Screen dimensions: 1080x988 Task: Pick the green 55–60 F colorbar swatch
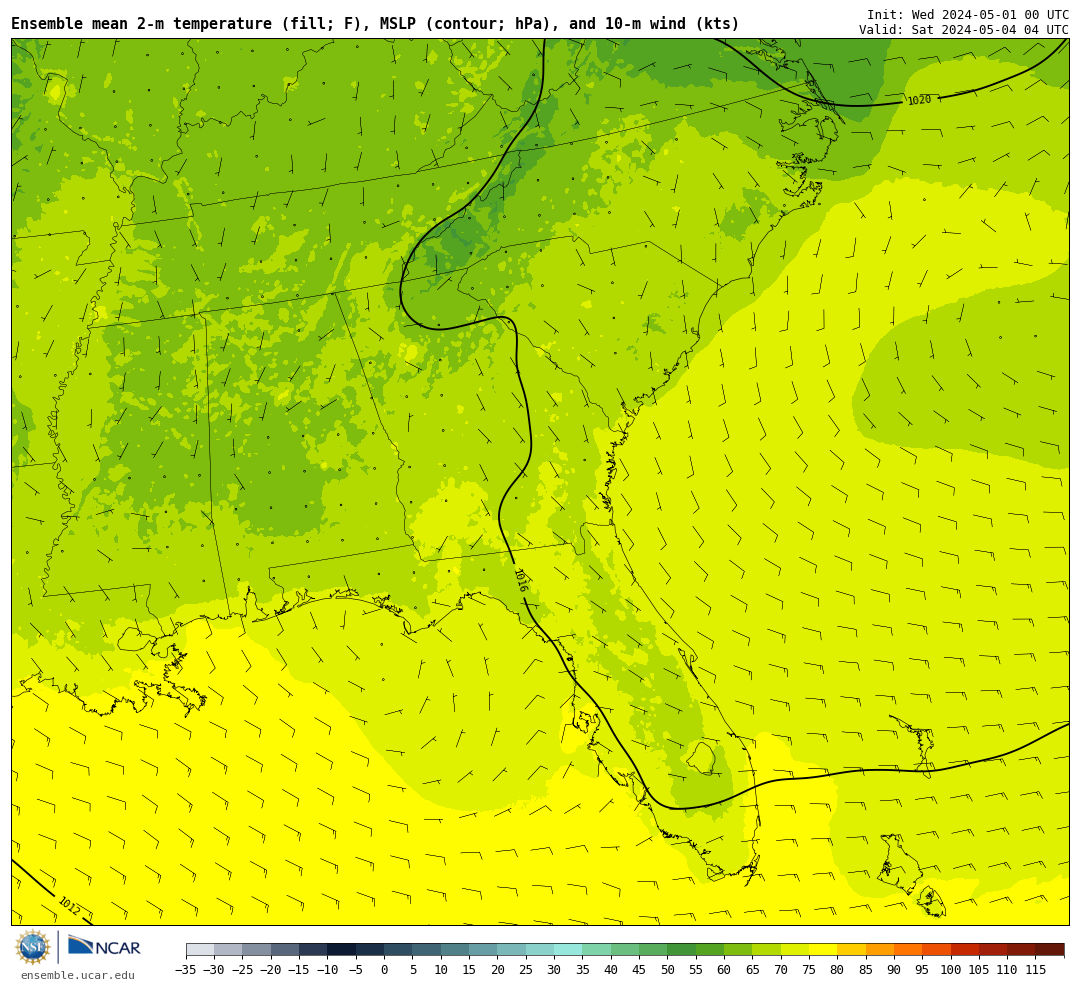709,950
